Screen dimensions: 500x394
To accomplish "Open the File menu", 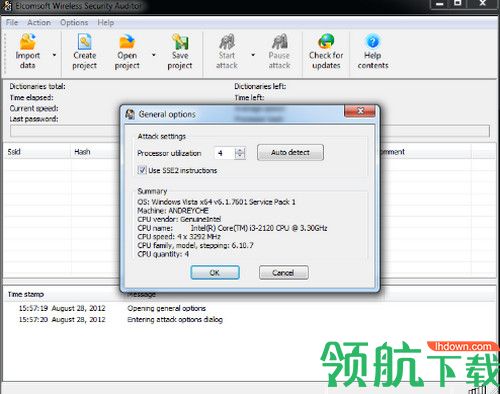I will point(12,23).
